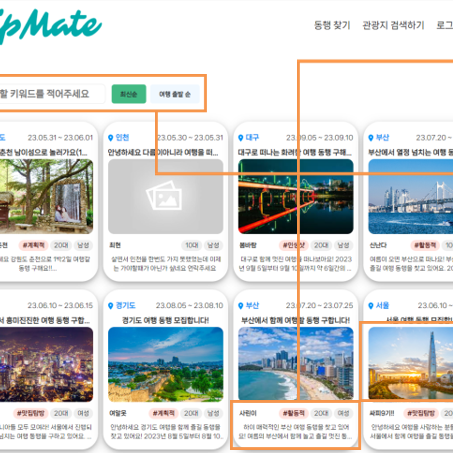Open the 부산에서 열정 넘치는 여행 title
The height and width of the screenshot is (453, 453).
[410, 152]
